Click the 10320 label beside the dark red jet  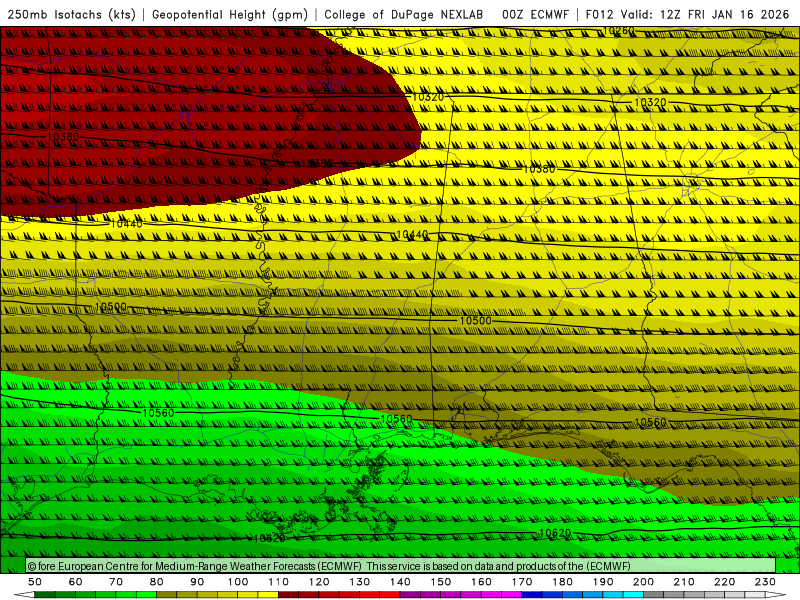[428, 97]
